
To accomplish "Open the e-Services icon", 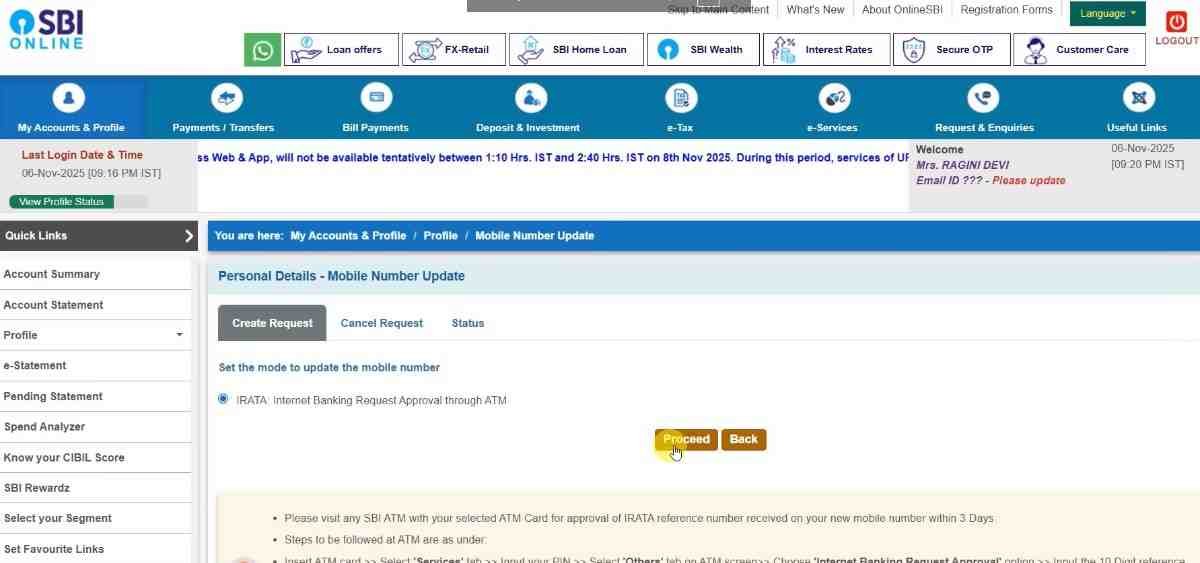I will pos(833,98).
